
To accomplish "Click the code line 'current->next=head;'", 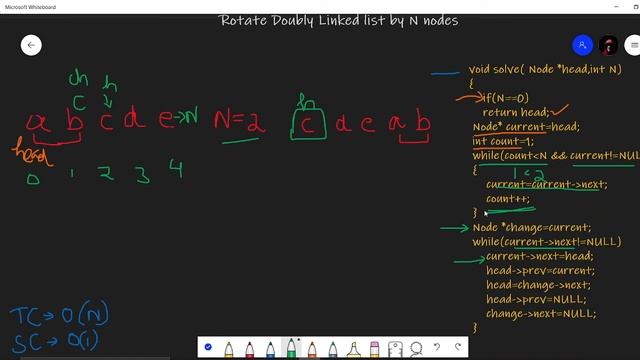I will click(x=540, y=256).
